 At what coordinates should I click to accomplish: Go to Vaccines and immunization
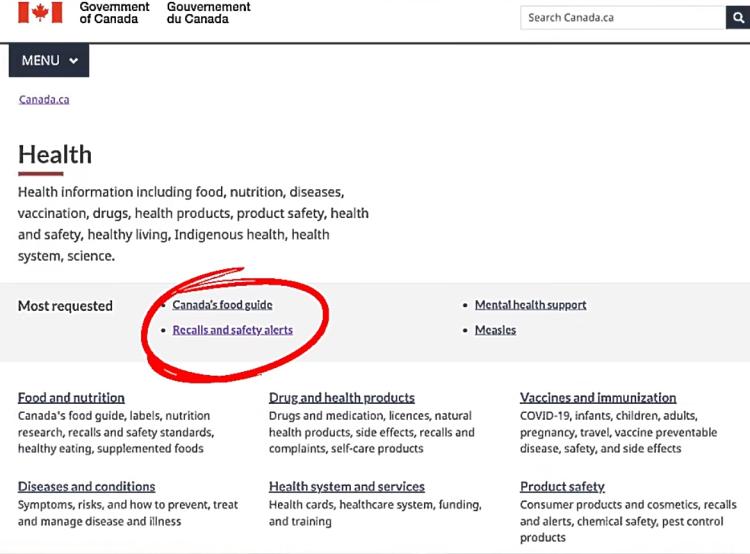598,398
